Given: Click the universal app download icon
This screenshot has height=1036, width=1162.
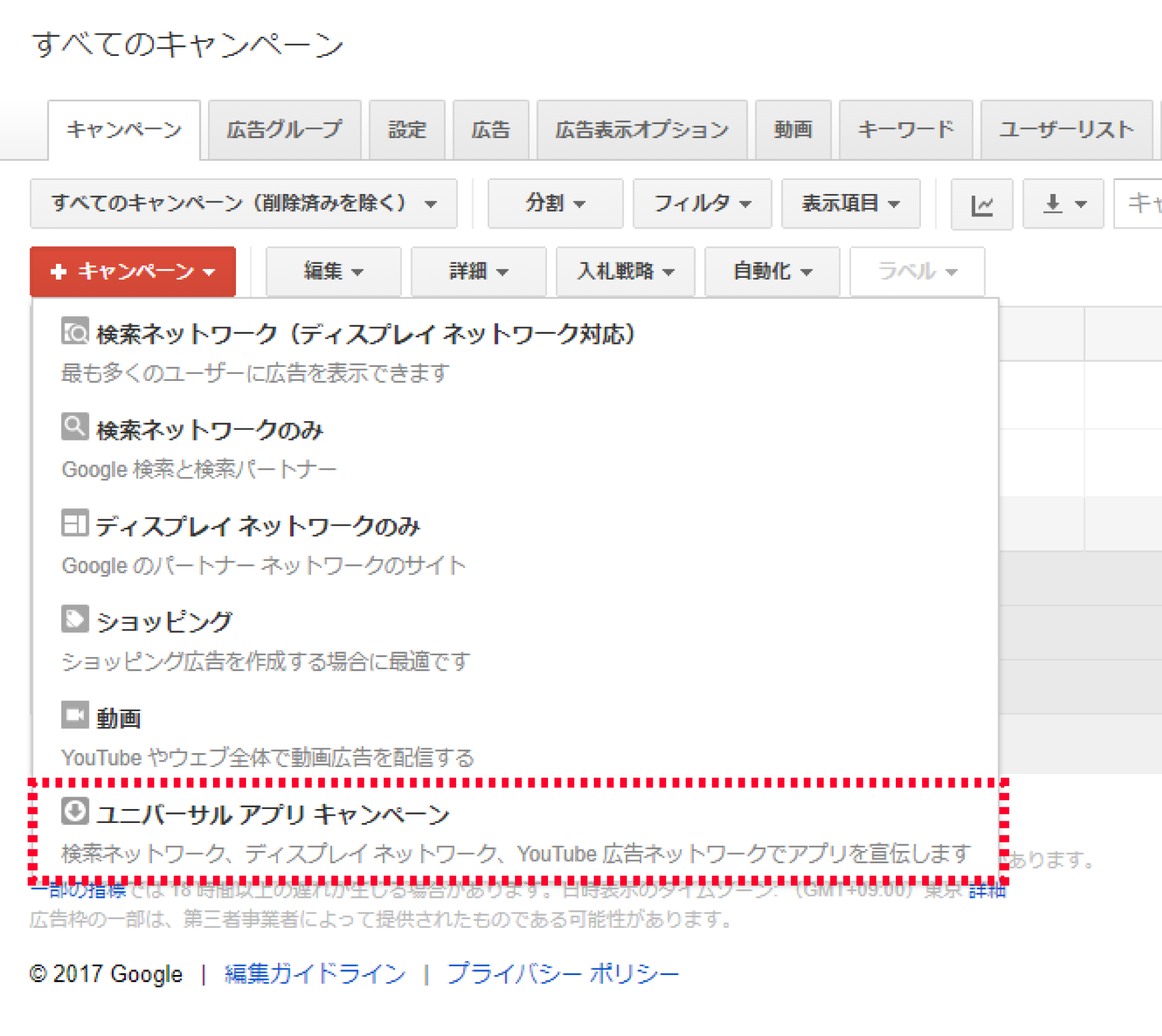Looking at the screenshot, I should click(74, 811).
